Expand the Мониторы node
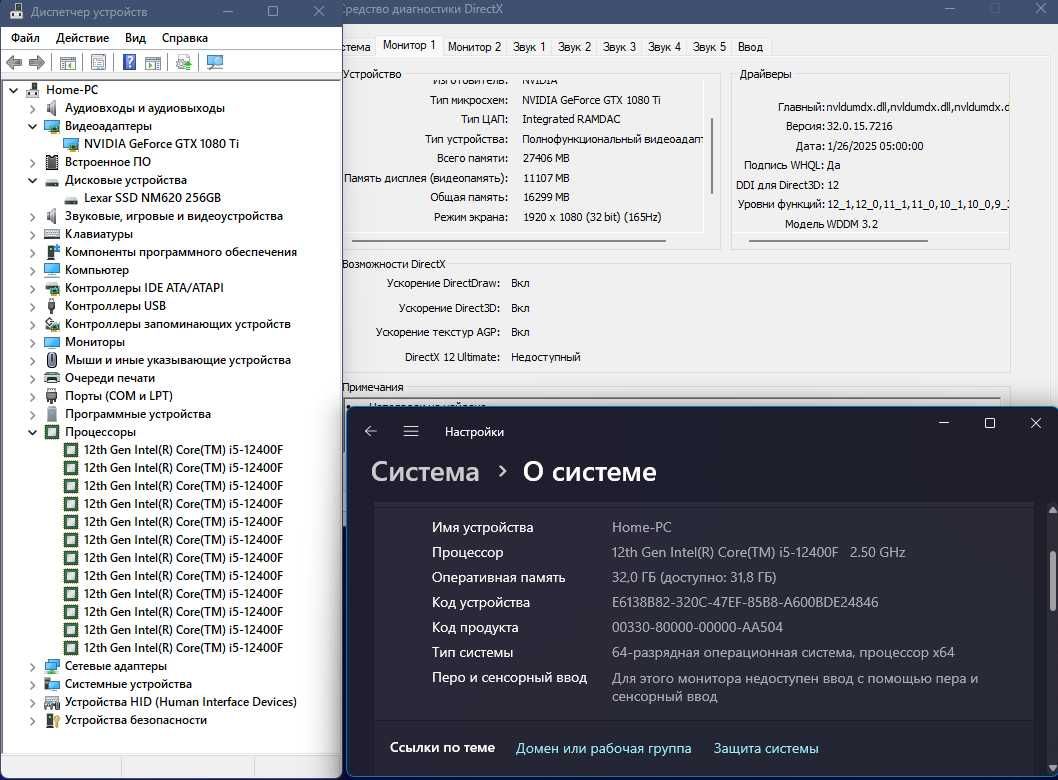The width and height of the screenshot is (1058, 780). 32,342
